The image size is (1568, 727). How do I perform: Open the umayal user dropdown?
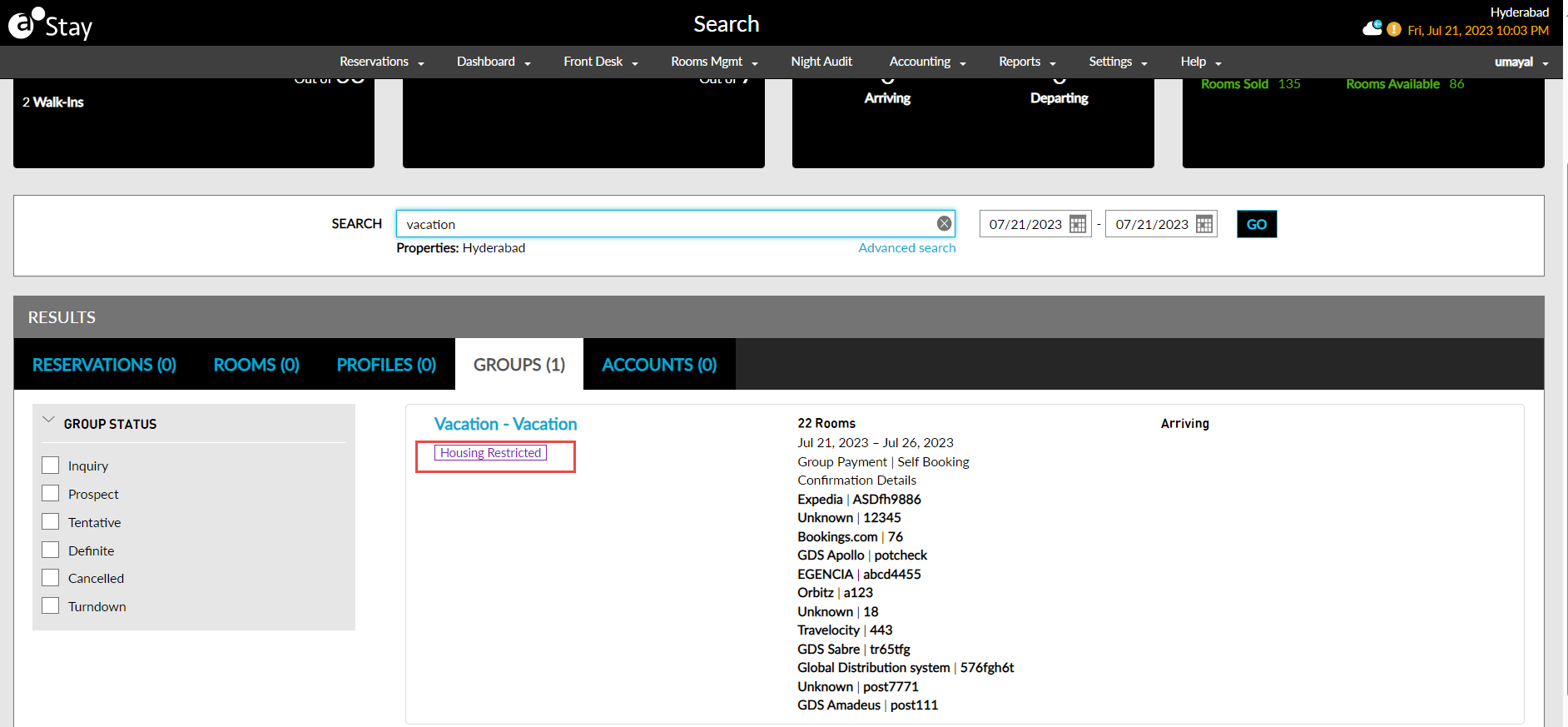[1521, 62]
